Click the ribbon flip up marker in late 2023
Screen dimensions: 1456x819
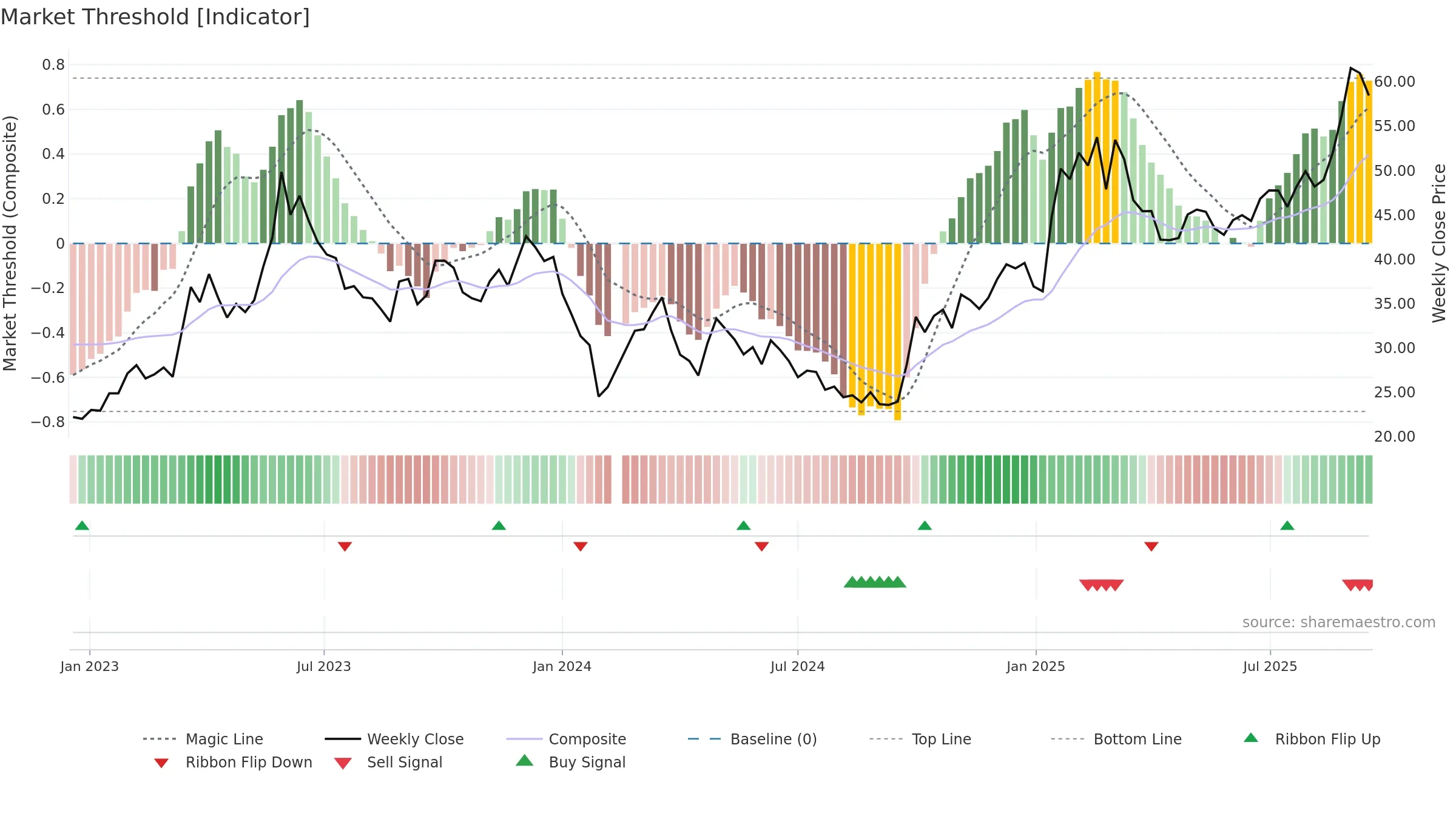point(499,525)
